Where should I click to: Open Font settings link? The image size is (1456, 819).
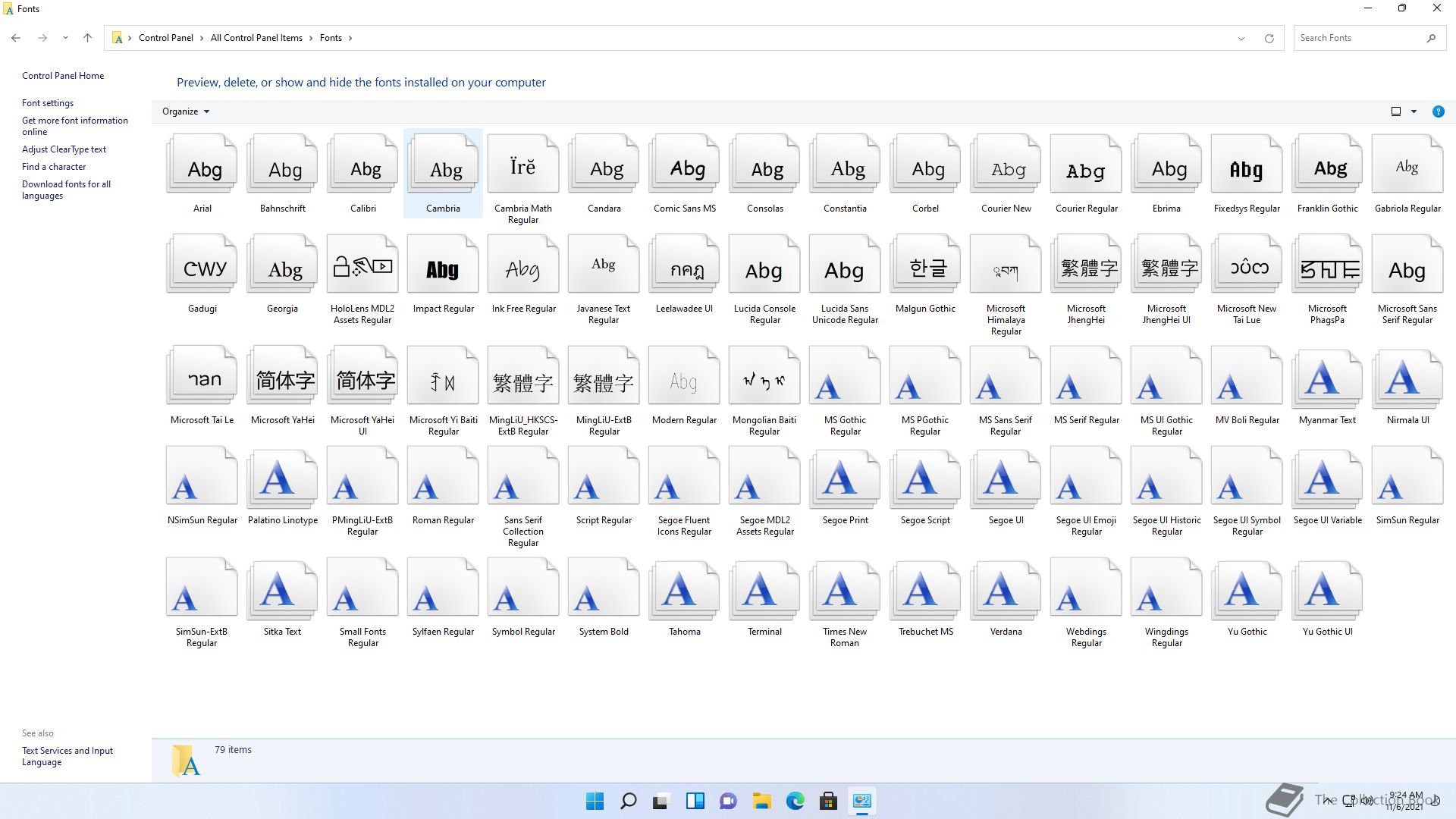tap(48, 103)
